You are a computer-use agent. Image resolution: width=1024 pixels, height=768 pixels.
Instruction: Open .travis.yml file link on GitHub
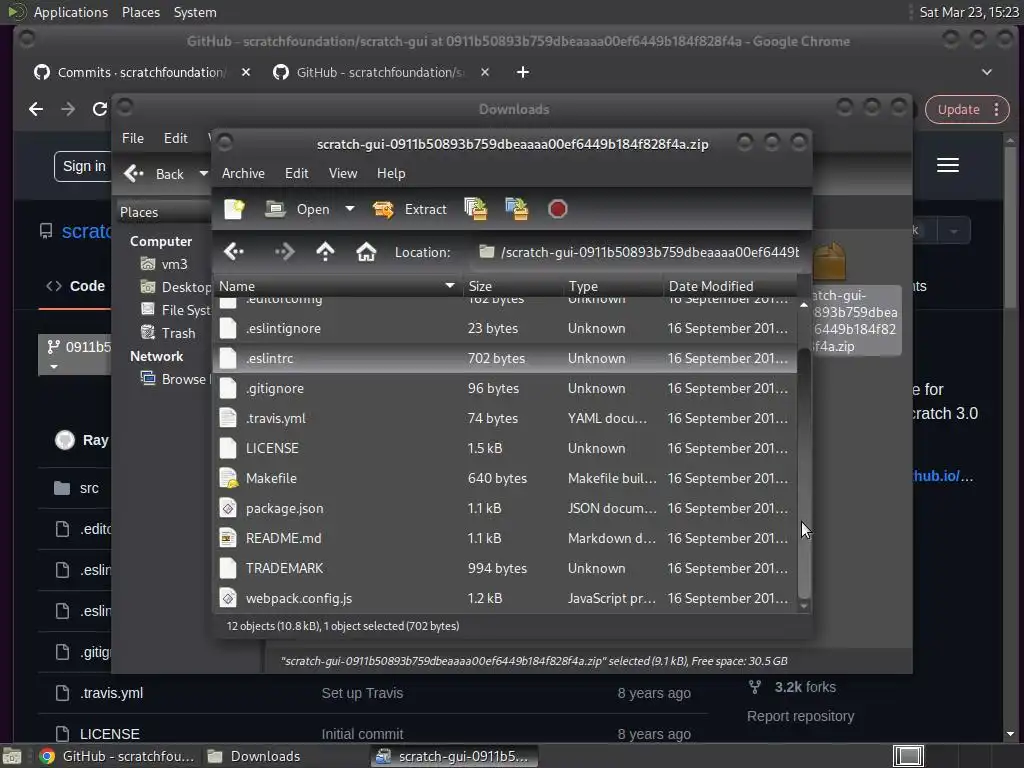(x=111, y=693)
